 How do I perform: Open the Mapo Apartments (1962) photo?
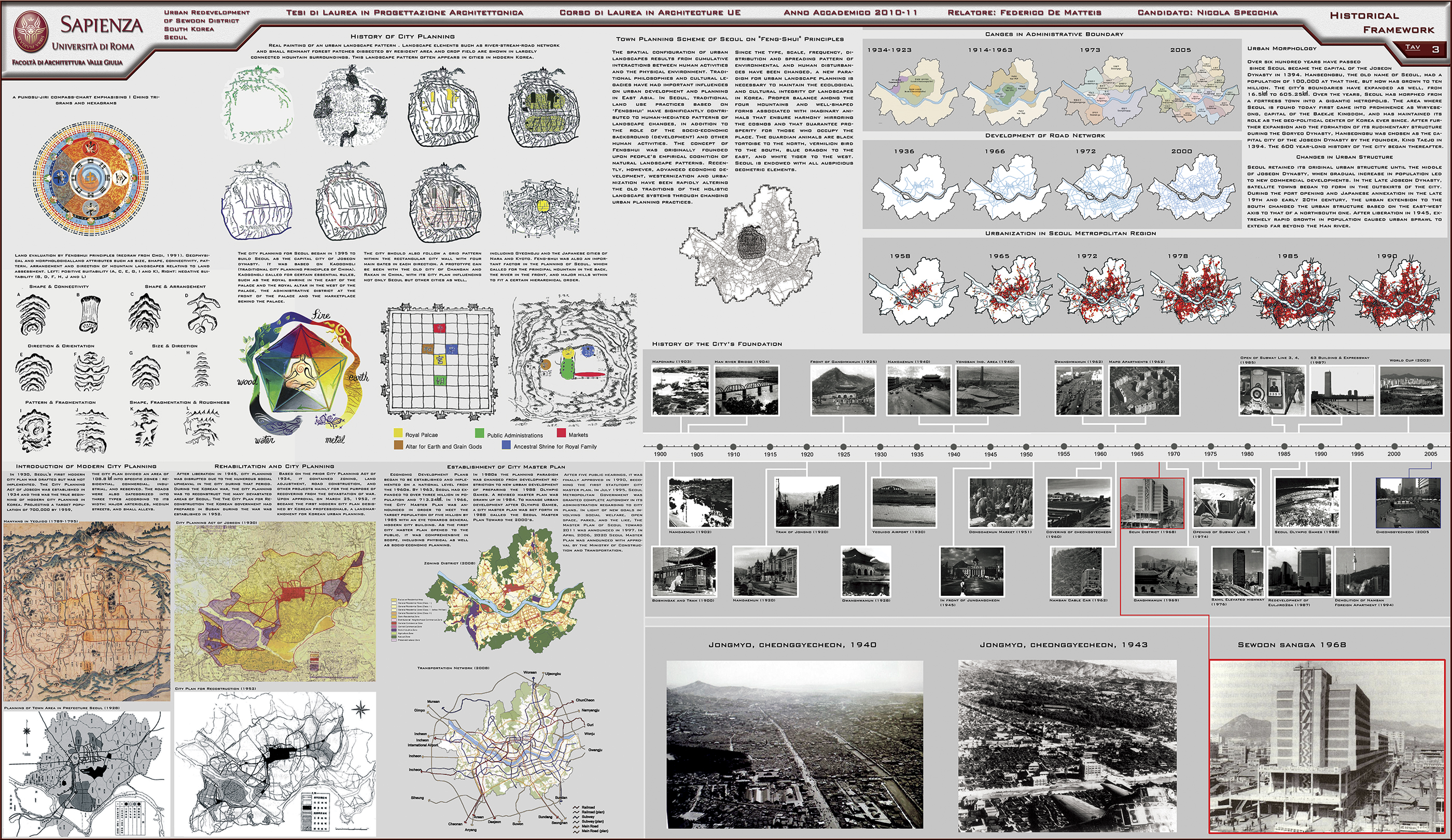pos(1144,390)
